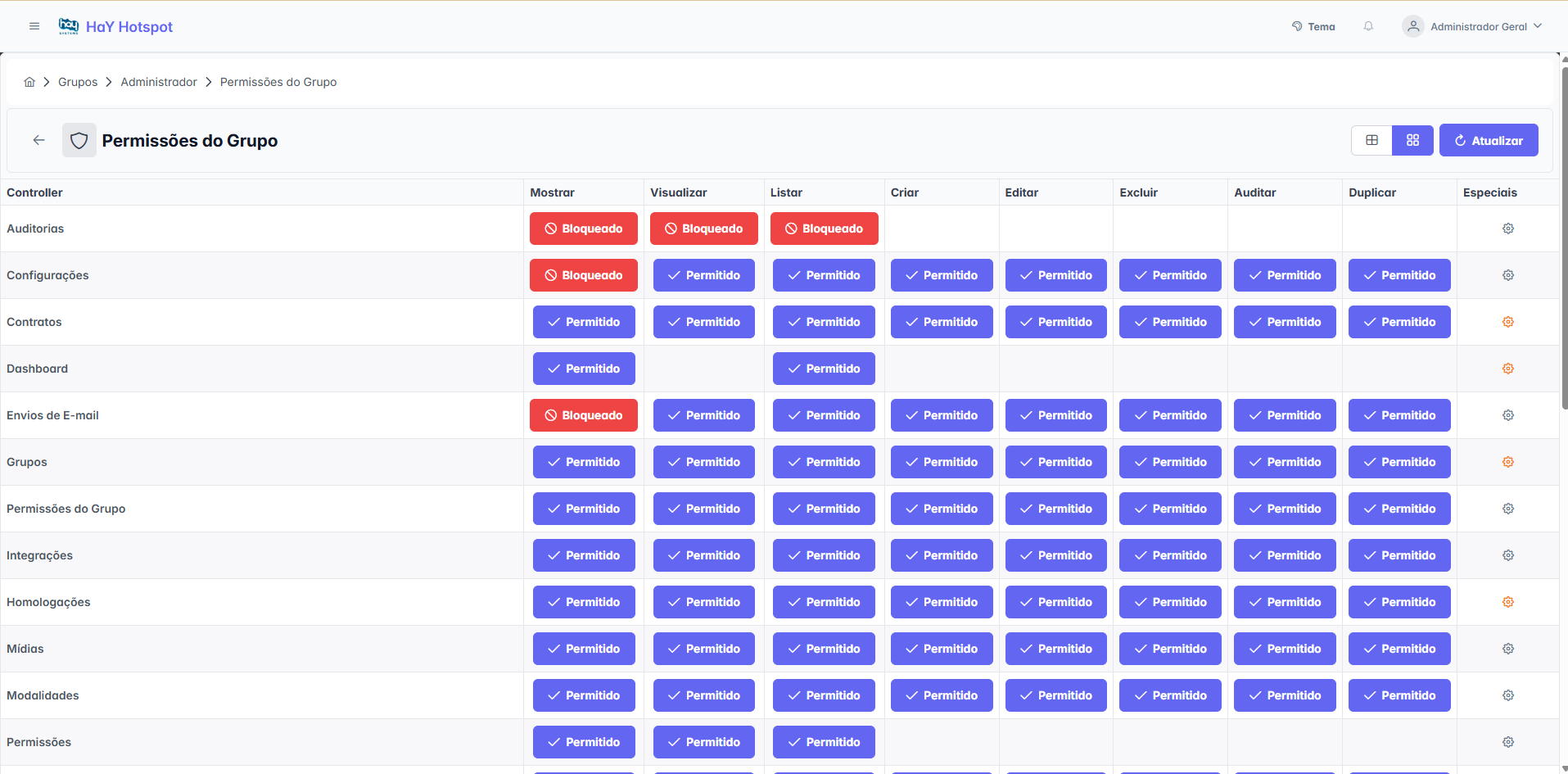The image size is (1568, 774).
Task: Navigate to Administrador in breadcrumb
Action: 159,82
